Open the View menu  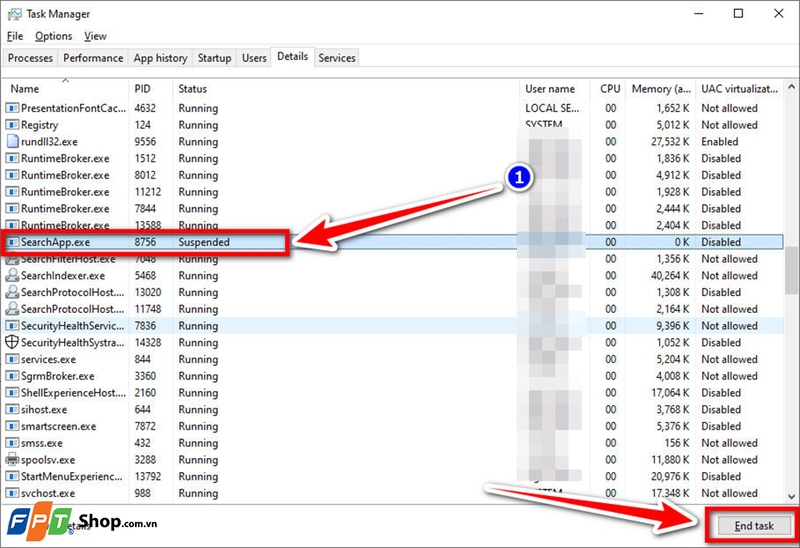pos(95,36)
